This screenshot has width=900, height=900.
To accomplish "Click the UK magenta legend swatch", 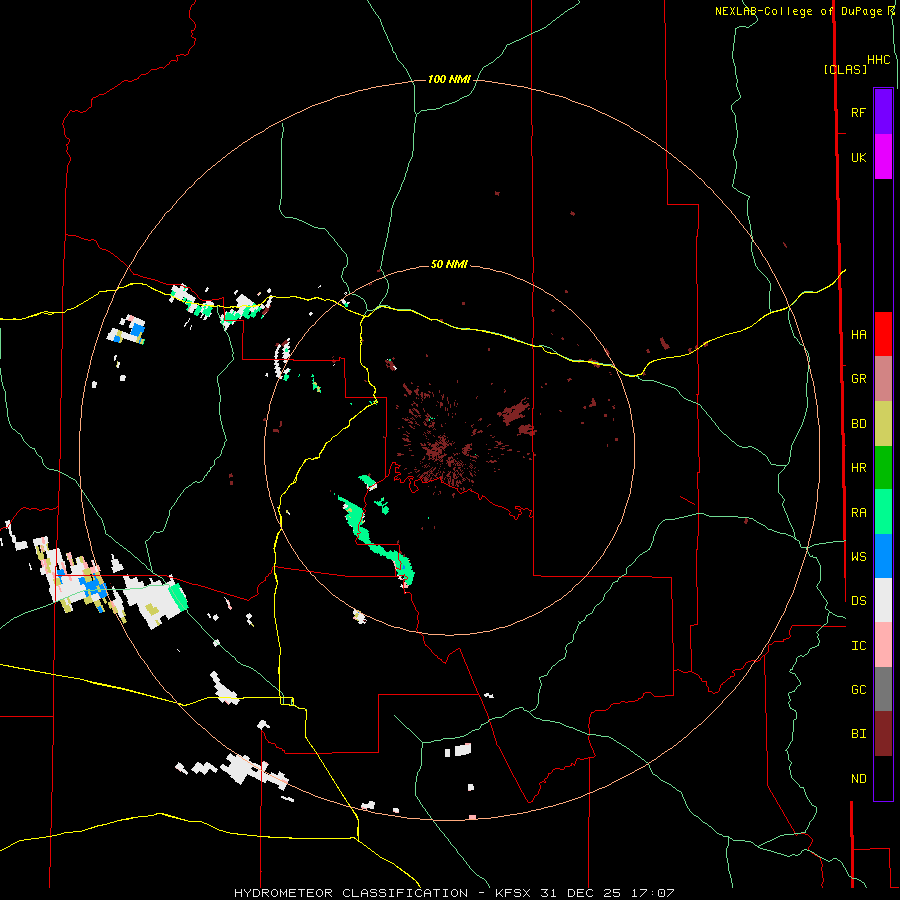I will pyautogui.click(x=883, y=157).
